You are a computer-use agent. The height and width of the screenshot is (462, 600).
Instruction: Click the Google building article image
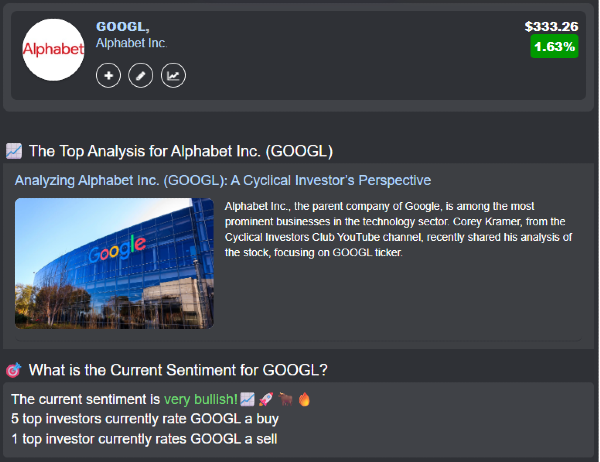(114, 263)
